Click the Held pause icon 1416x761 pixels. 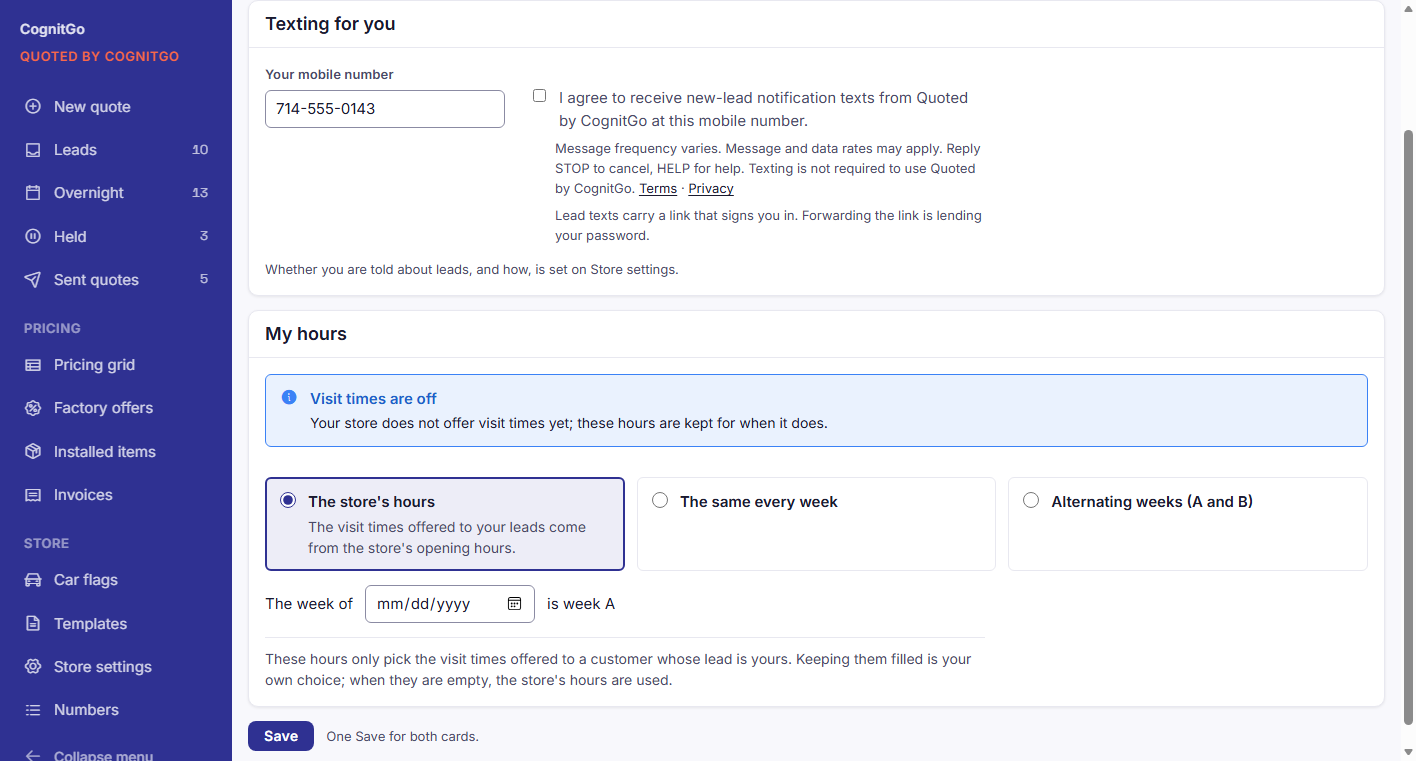(x=33, y=237)
